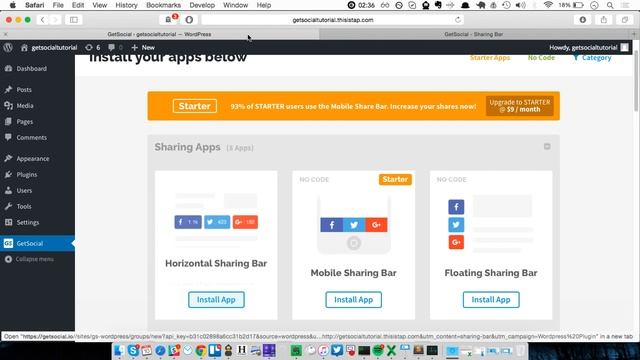Select the GetSocial WordPress tab
The image size is (640, 360).
[x=159, y=34]
